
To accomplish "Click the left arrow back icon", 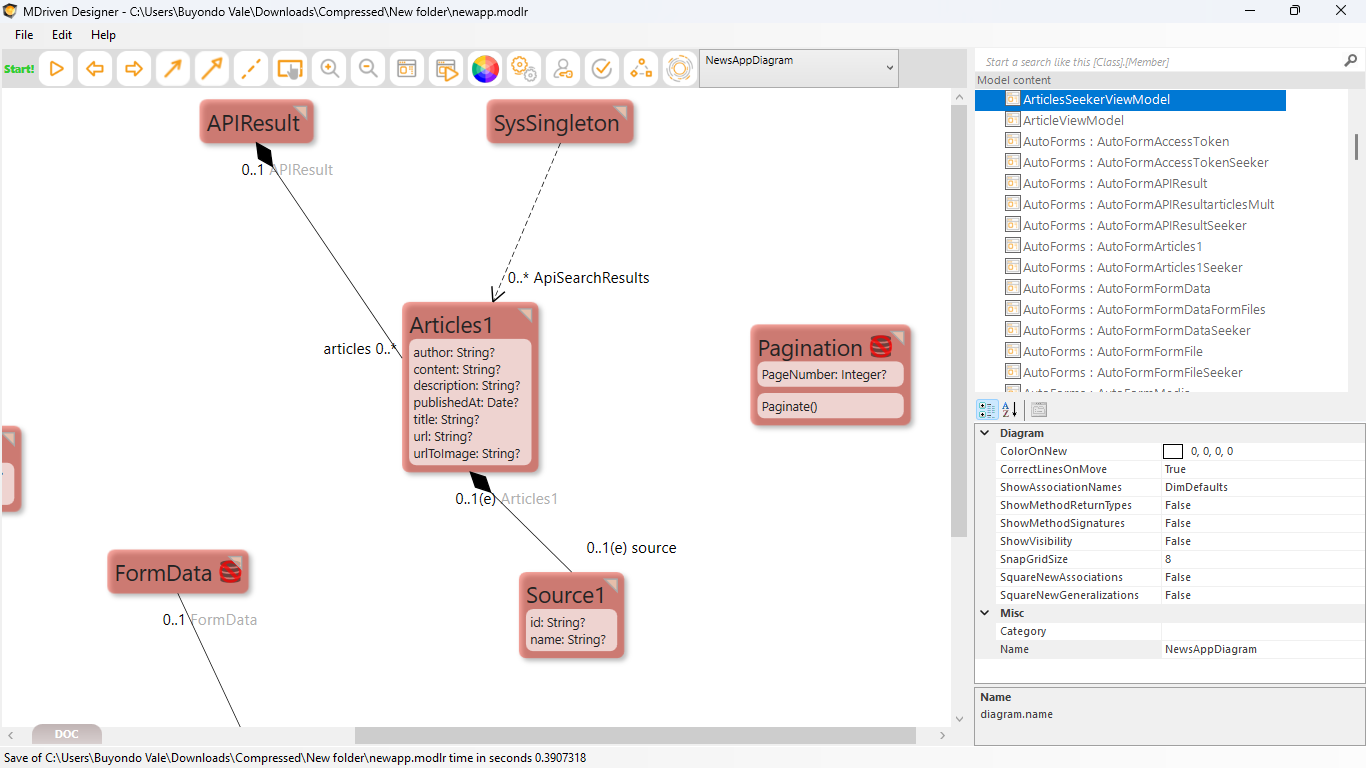I will pos(95,69).
